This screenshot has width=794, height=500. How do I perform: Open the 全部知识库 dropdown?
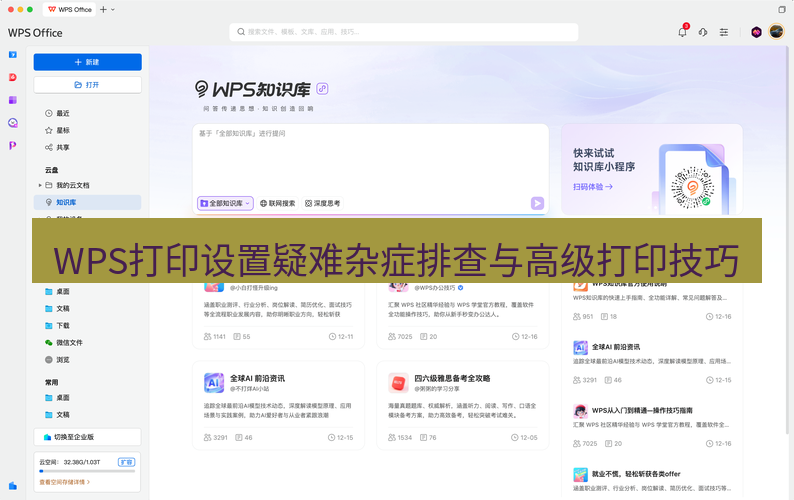(225, 203)
